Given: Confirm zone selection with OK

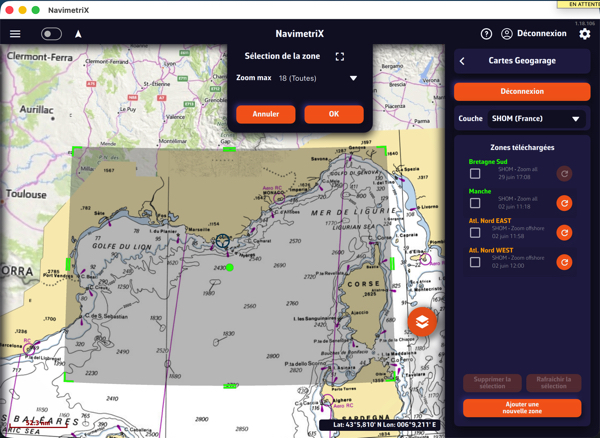Looking at the screenshot, I should point(334,114).
